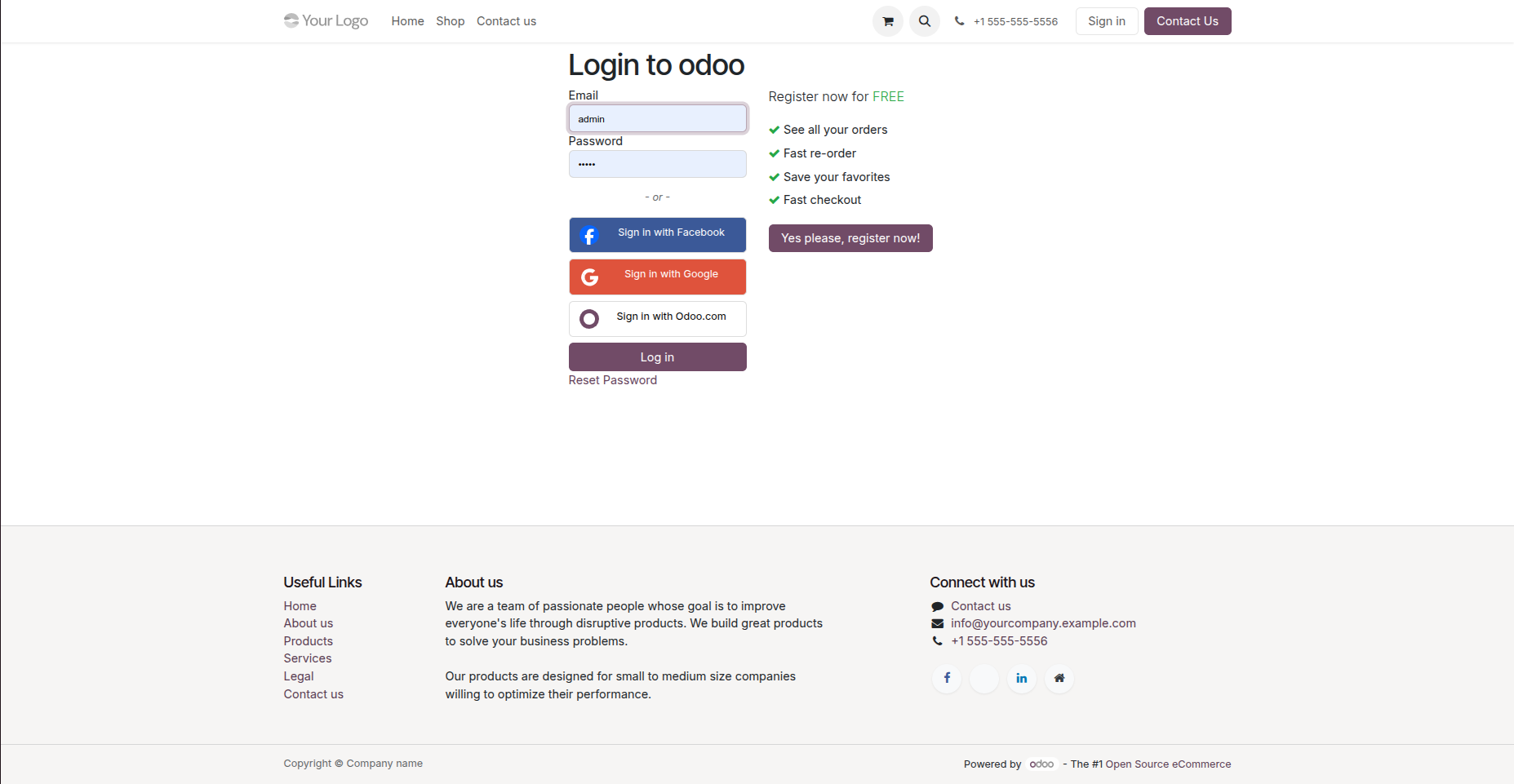
Task: Click the Sign in header button
Action: pos(1107,21)
